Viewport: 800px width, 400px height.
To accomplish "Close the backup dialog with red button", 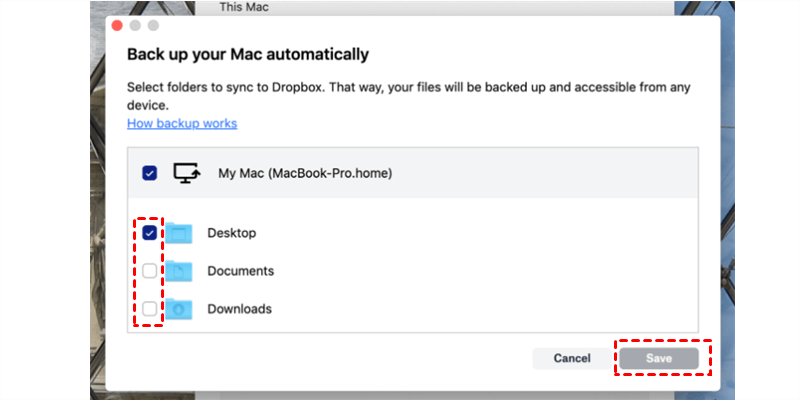I will (x=119, y=23).
